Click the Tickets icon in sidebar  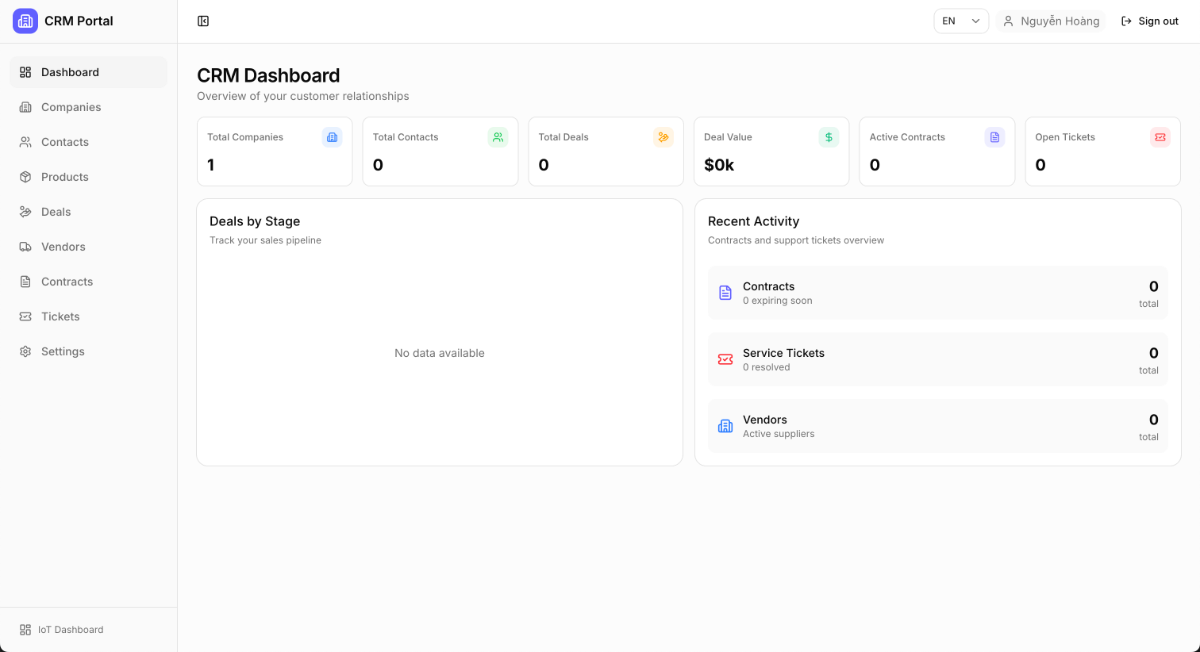(26, 317)
